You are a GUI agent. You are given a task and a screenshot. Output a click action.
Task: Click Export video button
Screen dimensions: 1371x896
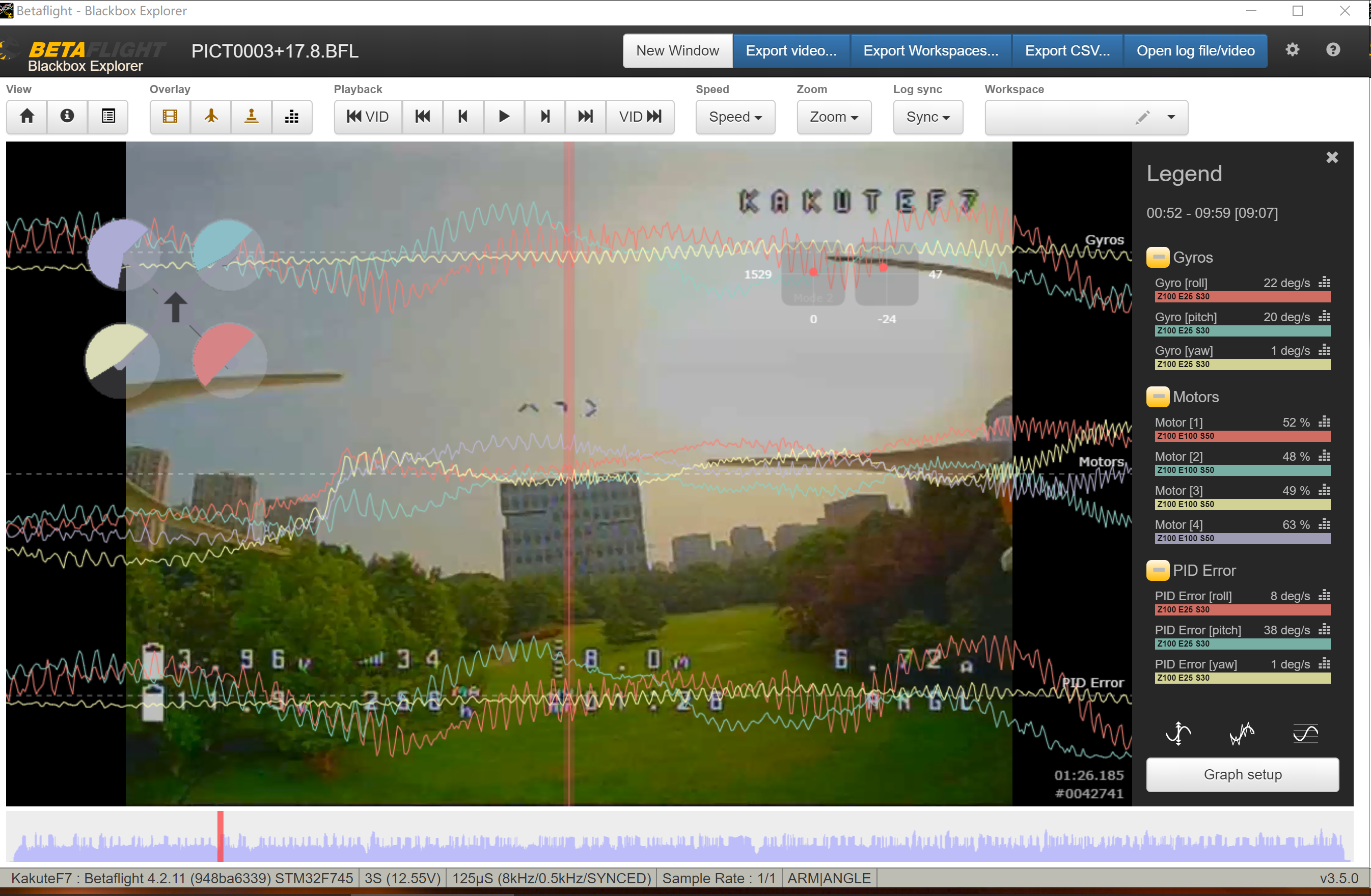click(x=791, y=51)
